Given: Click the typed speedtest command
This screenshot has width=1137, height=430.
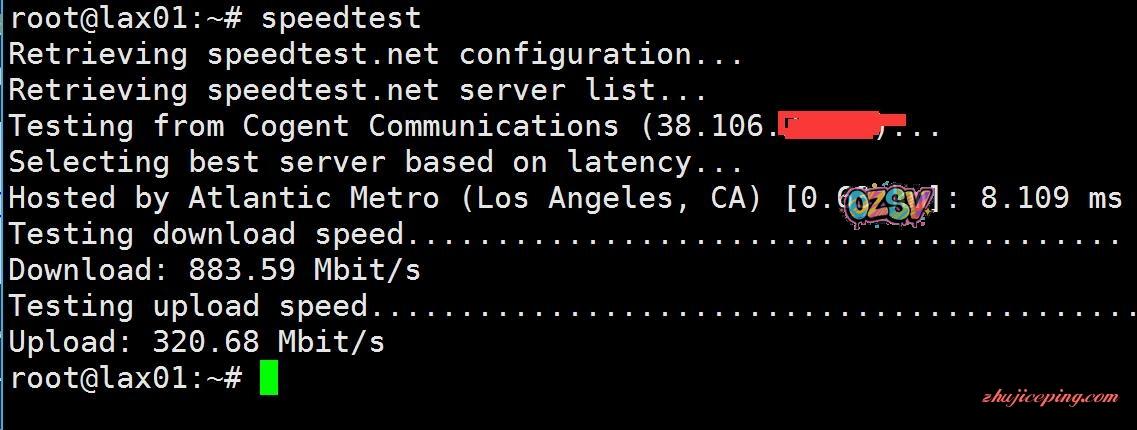Looking at the screenshot, I should point(340,18).
